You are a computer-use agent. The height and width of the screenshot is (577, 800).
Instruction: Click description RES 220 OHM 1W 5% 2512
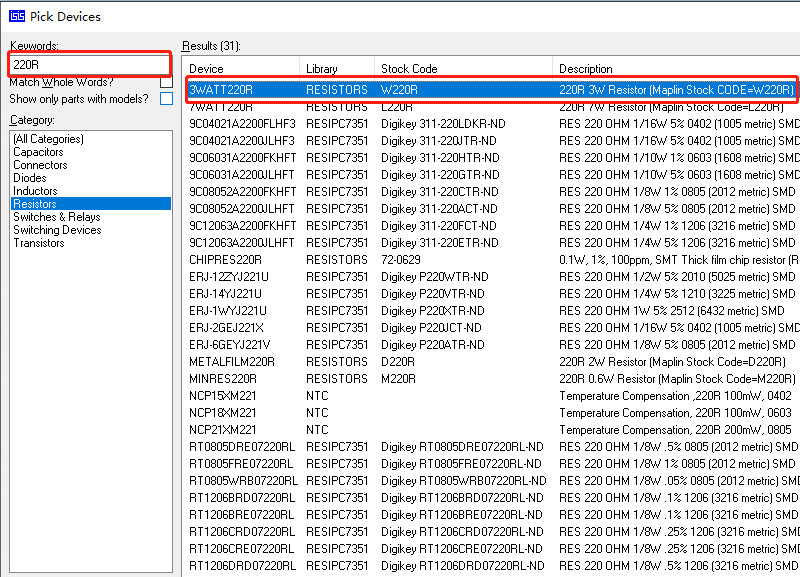coord(671,311)
